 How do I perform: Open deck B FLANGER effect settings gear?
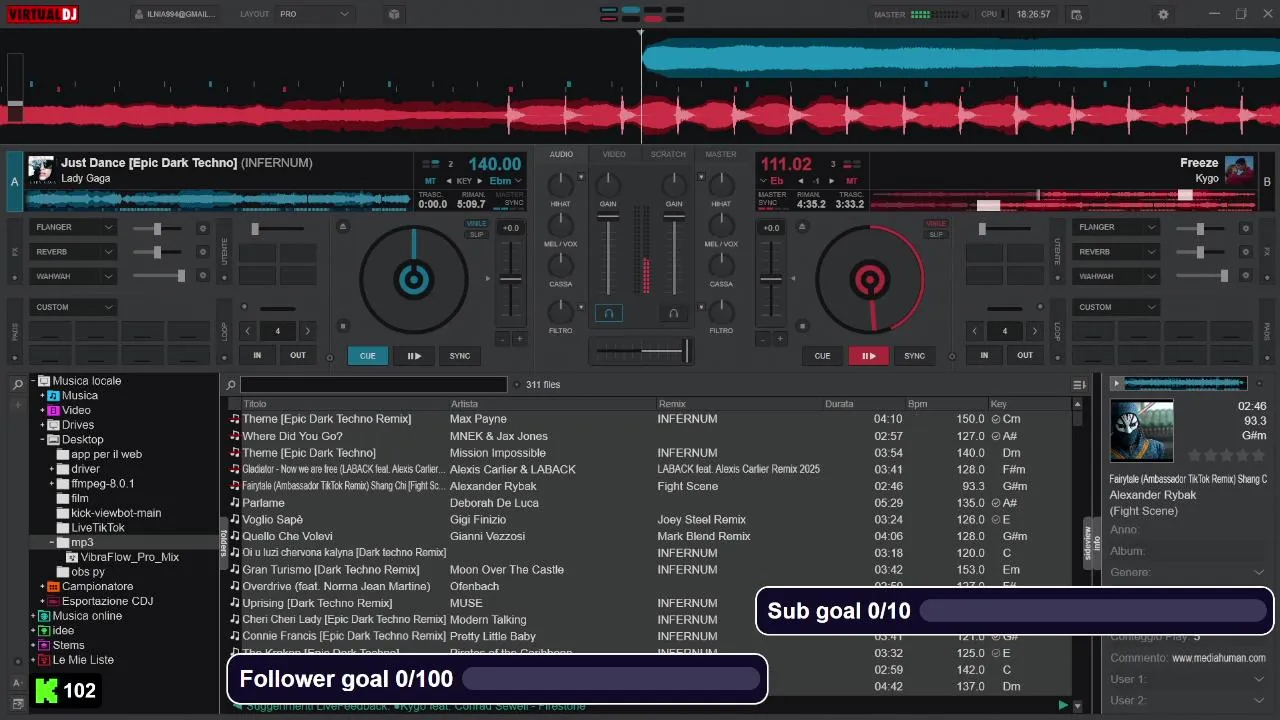pos(1245,228)
